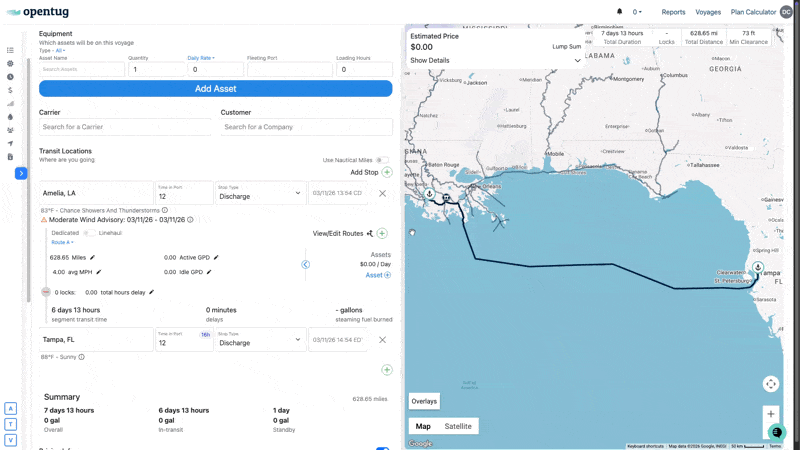Open the chat support bubble
Viewport: 800px width, 450px height.
point(776,432)
